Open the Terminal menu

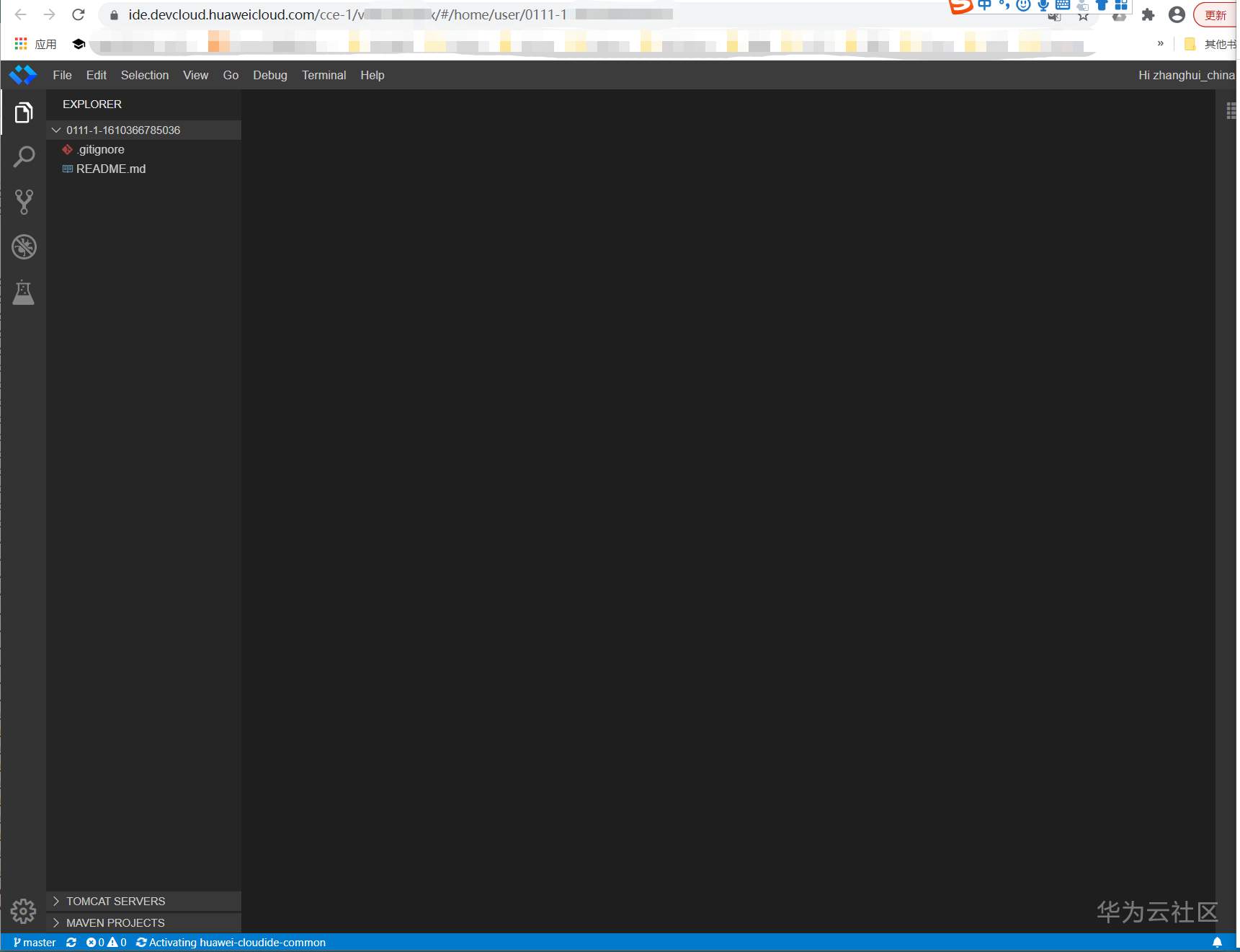click(324, 75)
